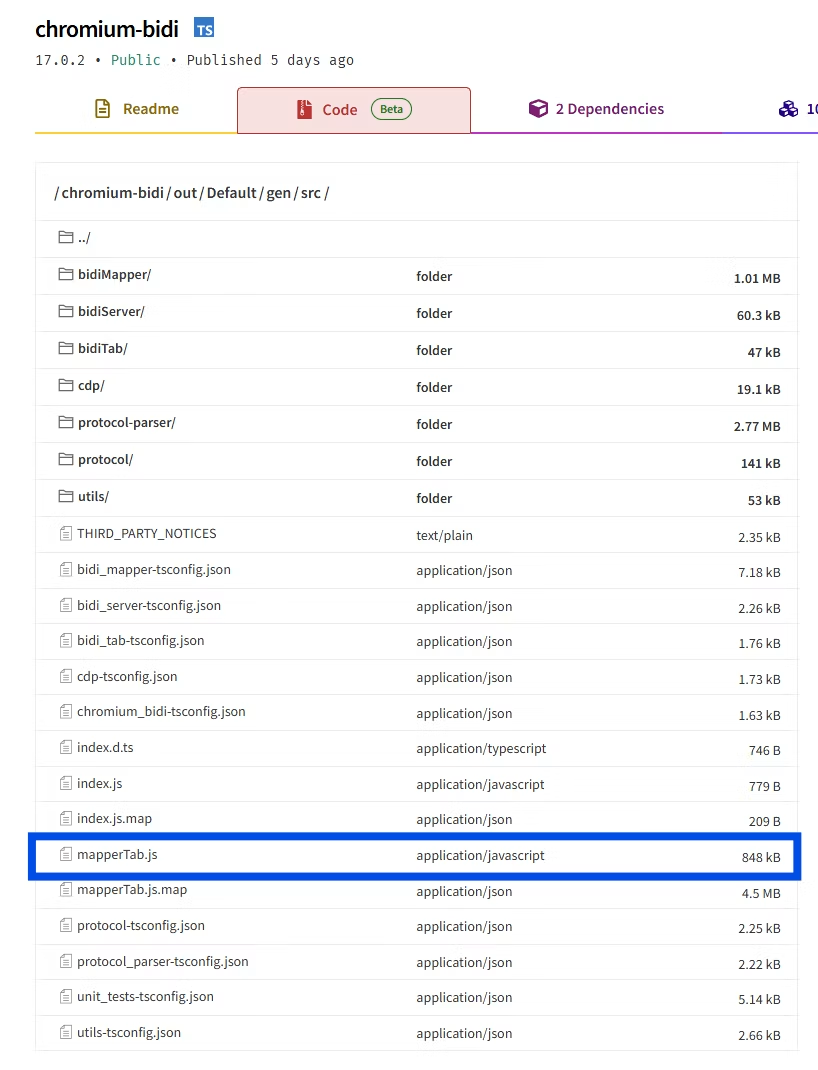The height and width of the screenshot is (1070, 818).
Task: Open bidi_mapper-tsconfig.json file
Action: pyautogui.click(x=154, y=570)
